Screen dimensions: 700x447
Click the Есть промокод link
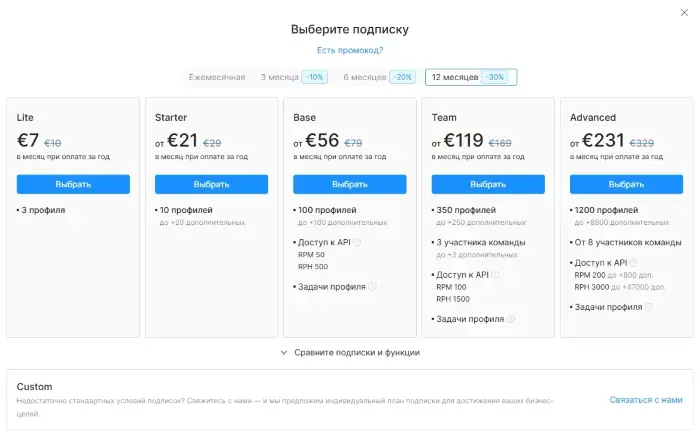tap(350, 50)
